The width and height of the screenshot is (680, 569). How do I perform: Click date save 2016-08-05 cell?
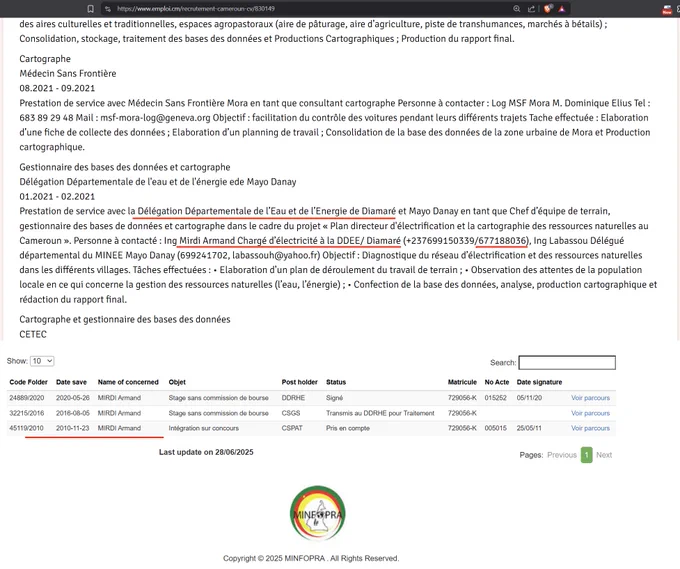point(72,413)
